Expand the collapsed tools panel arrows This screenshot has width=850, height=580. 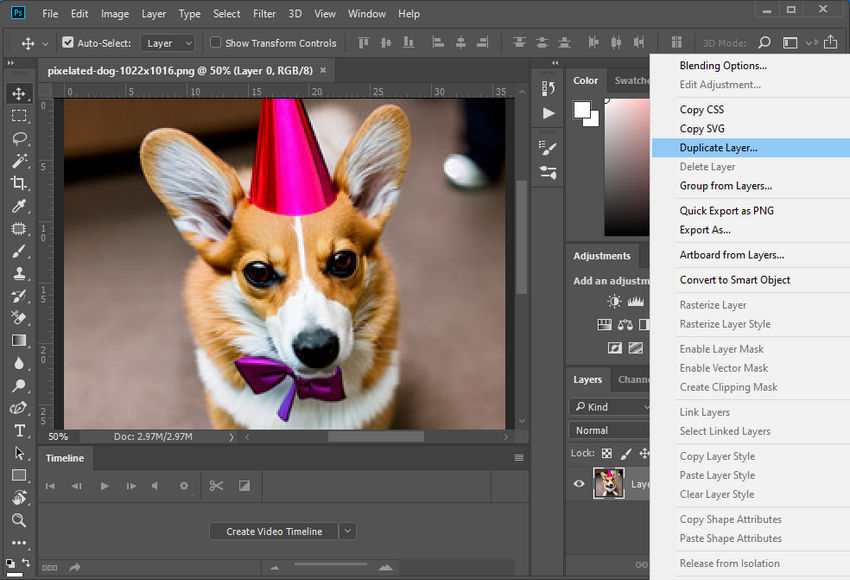tap(11, 63)
